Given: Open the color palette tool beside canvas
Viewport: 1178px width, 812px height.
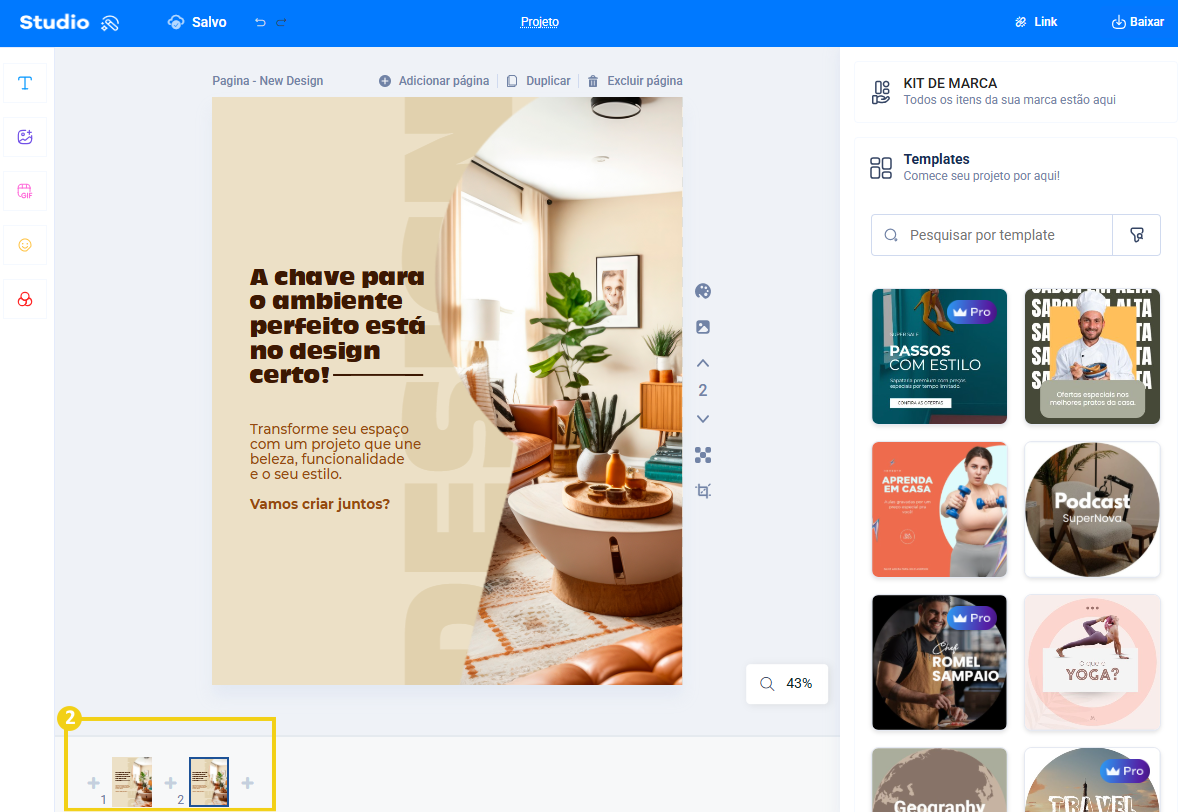Looking at the screenshot, I should (703, 291).
